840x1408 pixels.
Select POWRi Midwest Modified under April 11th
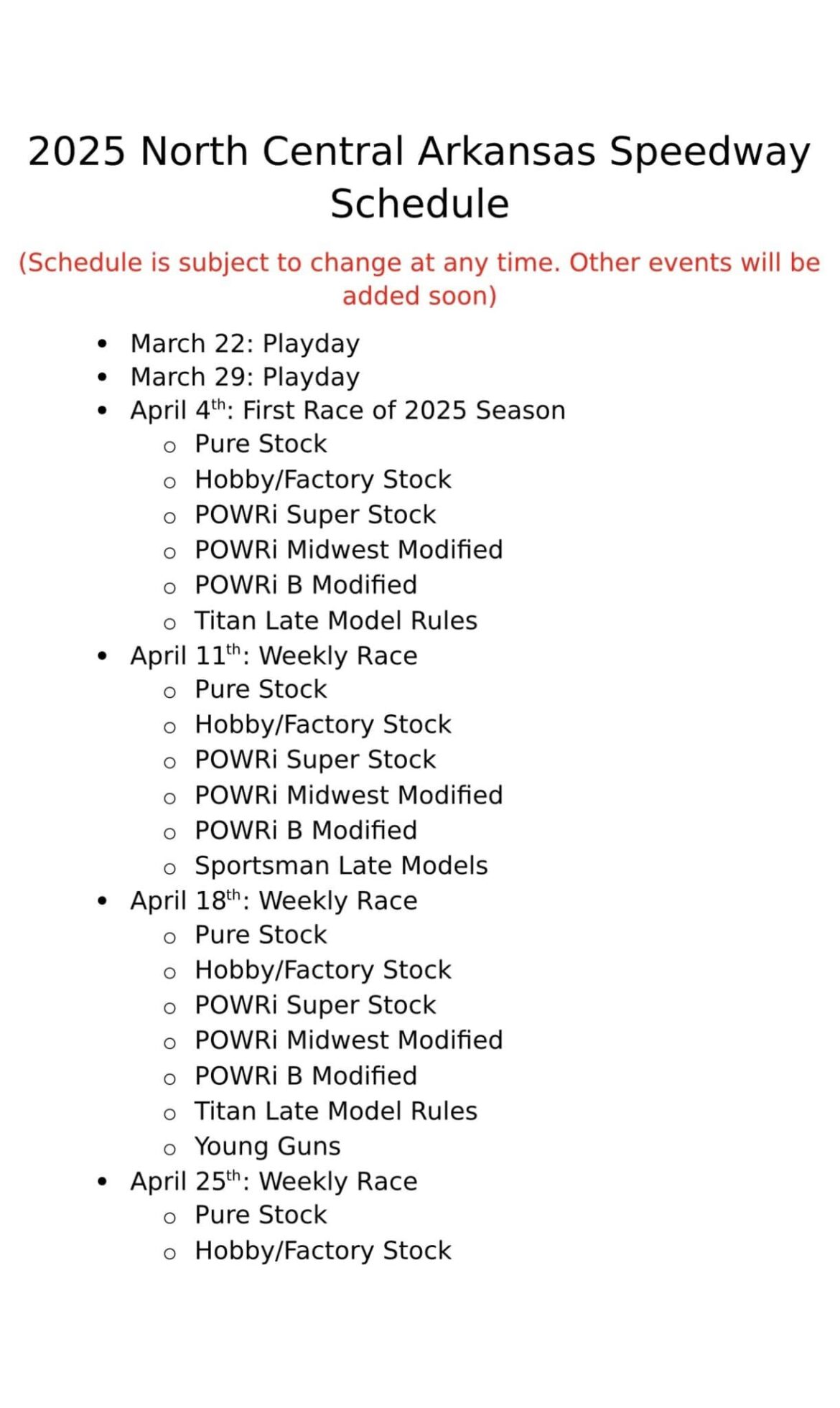pyautogui.click(x=349, y=796)
